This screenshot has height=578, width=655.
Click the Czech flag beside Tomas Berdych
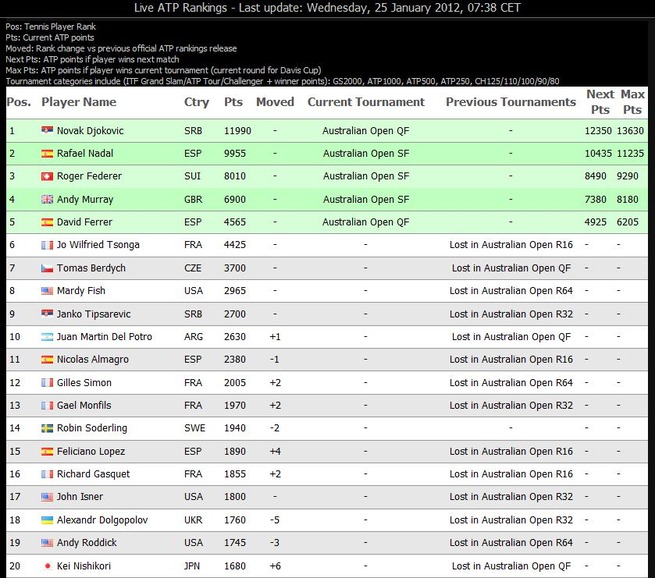[x=47, y=268]
